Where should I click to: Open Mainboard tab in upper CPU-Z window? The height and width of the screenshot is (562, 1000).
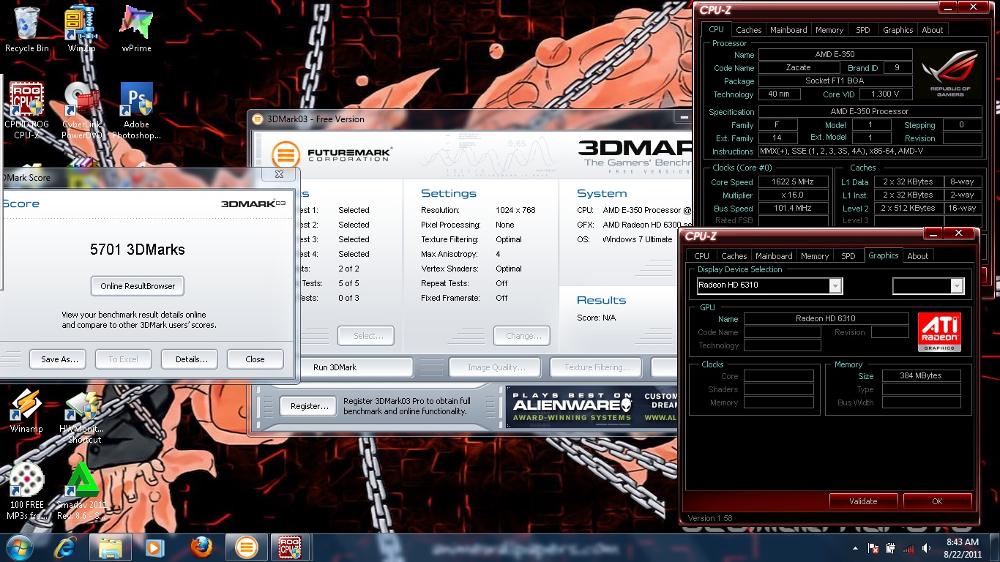pos(788,30)
